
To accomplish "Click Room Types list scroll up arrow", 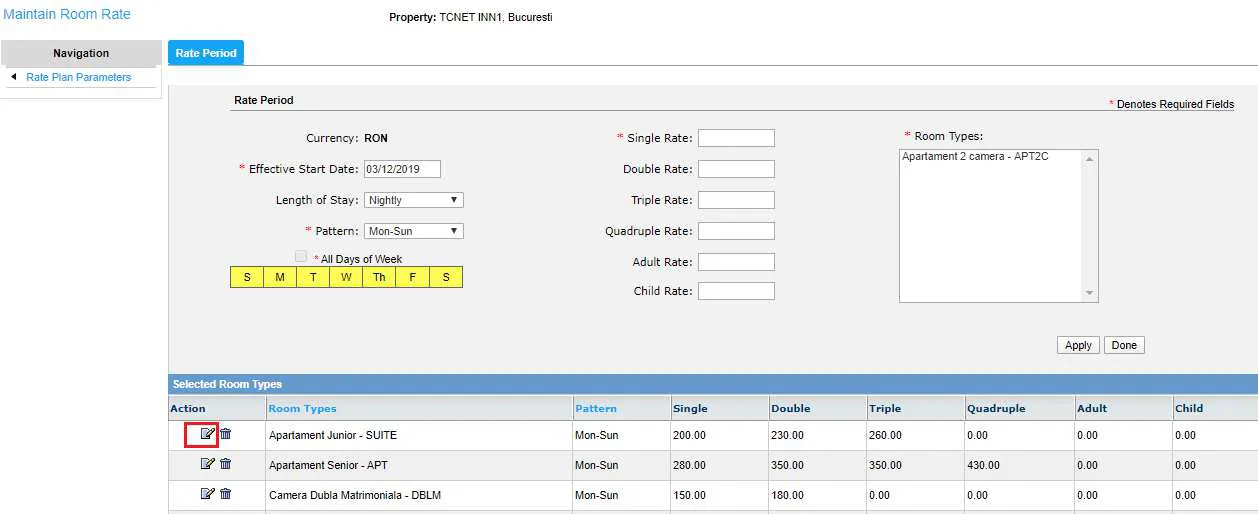I will point(1090,158).
